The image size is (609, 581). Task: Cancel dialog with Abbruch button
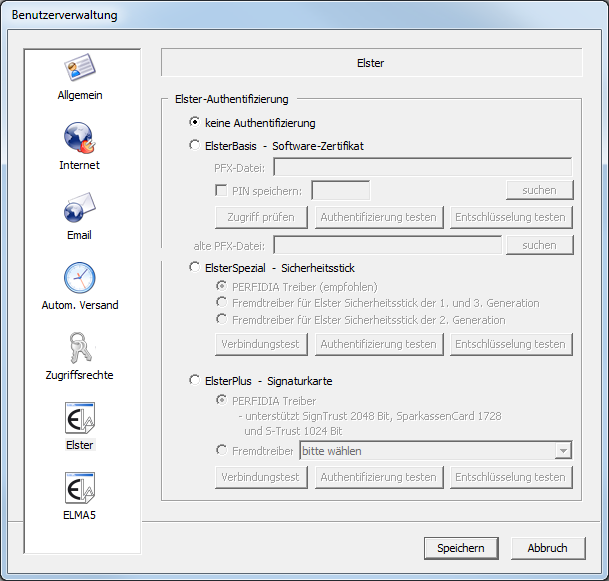548,548
